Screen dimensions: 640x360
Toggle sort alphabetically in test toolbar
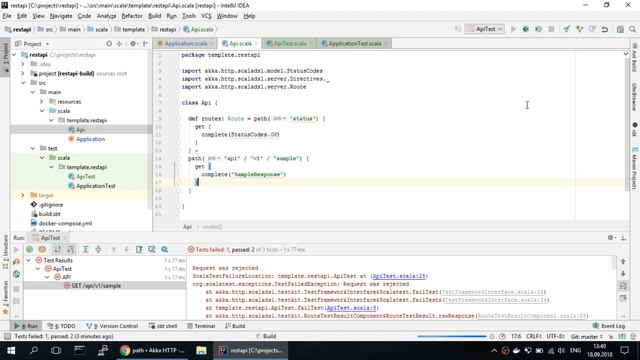[x=58, y=249]
